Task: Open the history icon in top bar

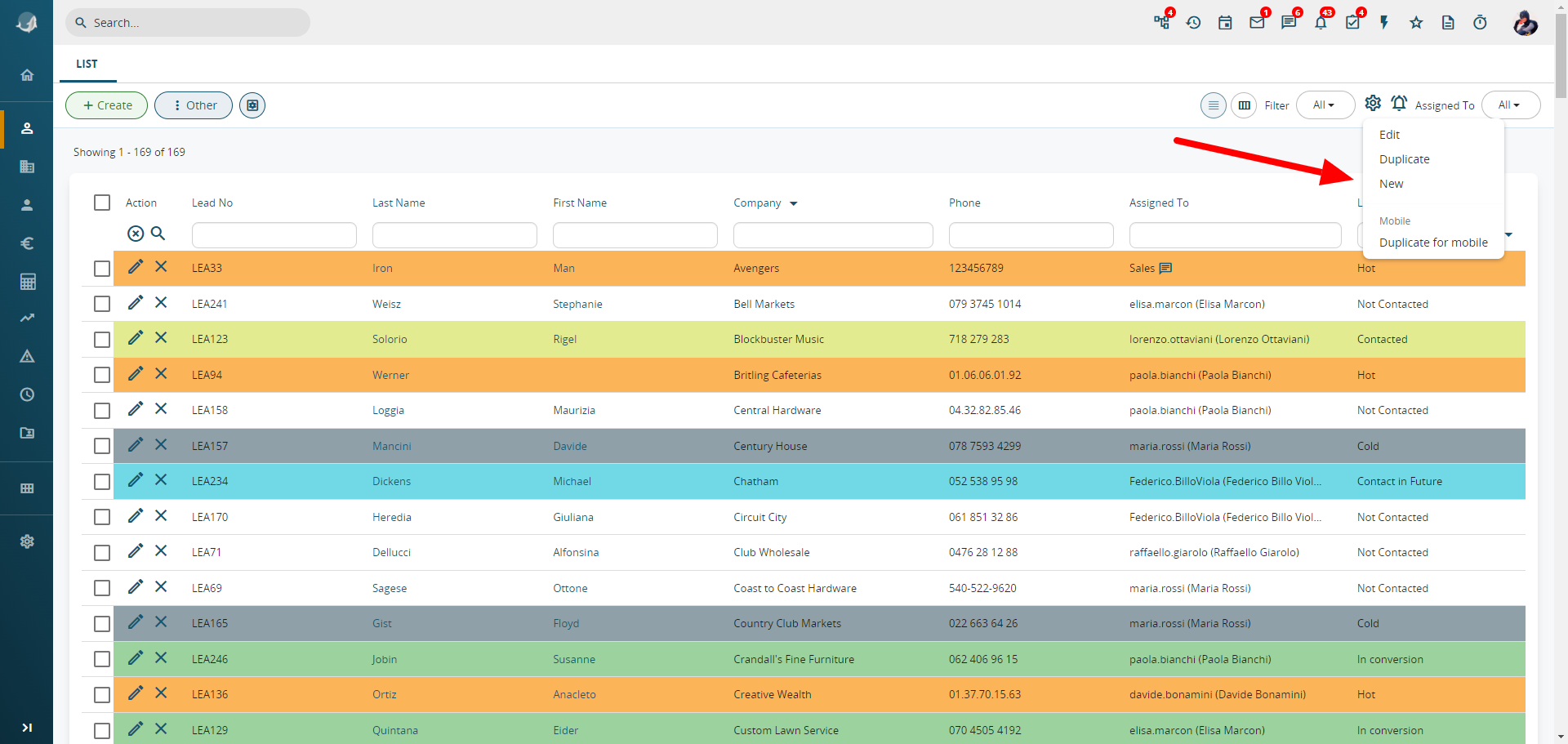Action: coord(1193,23)
